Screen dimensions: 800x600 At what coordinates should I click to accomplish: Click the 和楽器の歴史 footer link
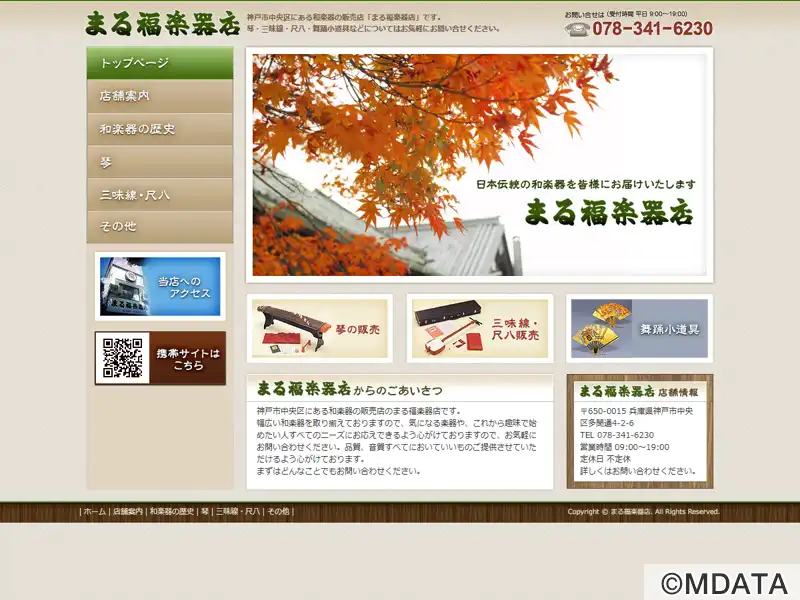coord(171,511)
